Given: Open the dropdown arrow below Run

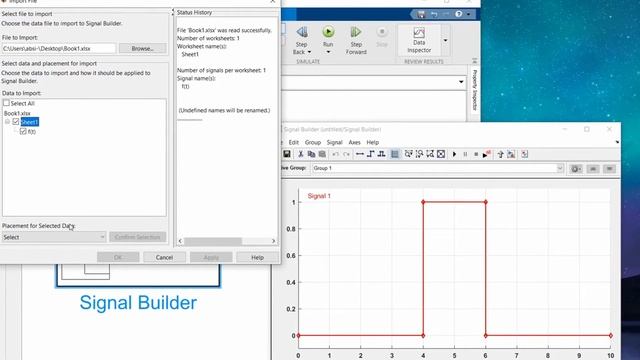Looking at the screenshot, I should point(328,52).
